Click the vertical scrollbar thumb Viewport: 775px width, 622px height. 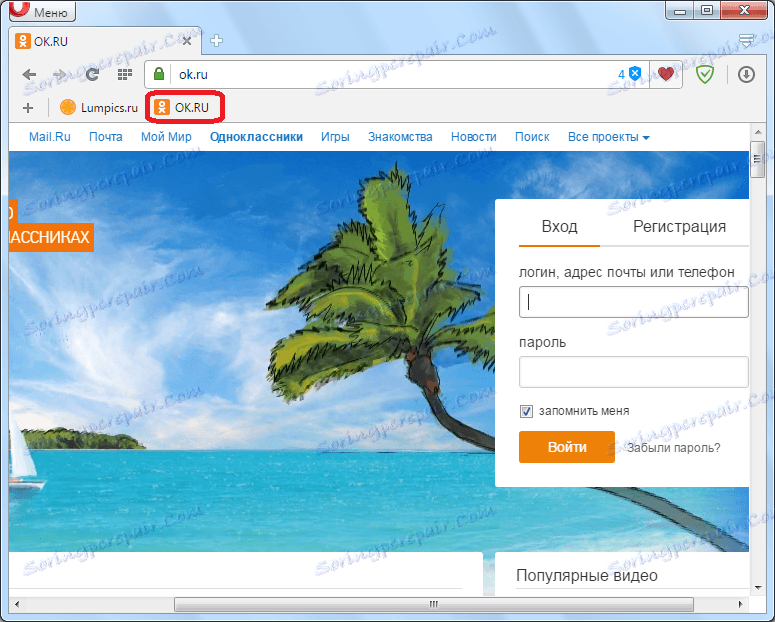tap(758, 159)
